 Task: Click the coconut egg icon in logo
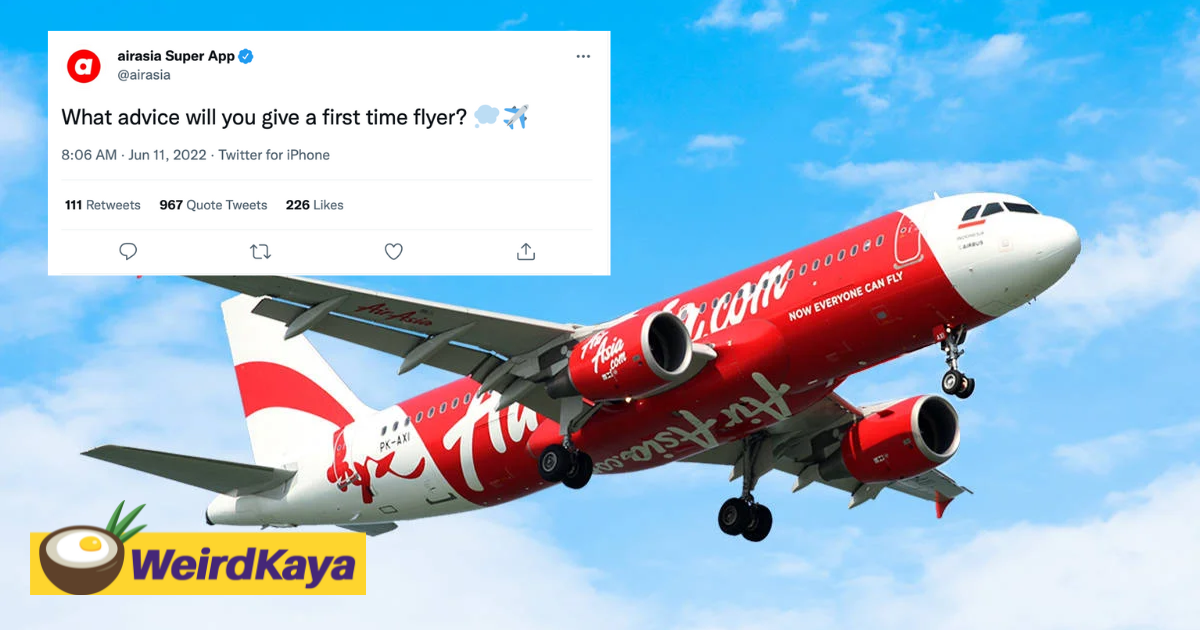83,558
